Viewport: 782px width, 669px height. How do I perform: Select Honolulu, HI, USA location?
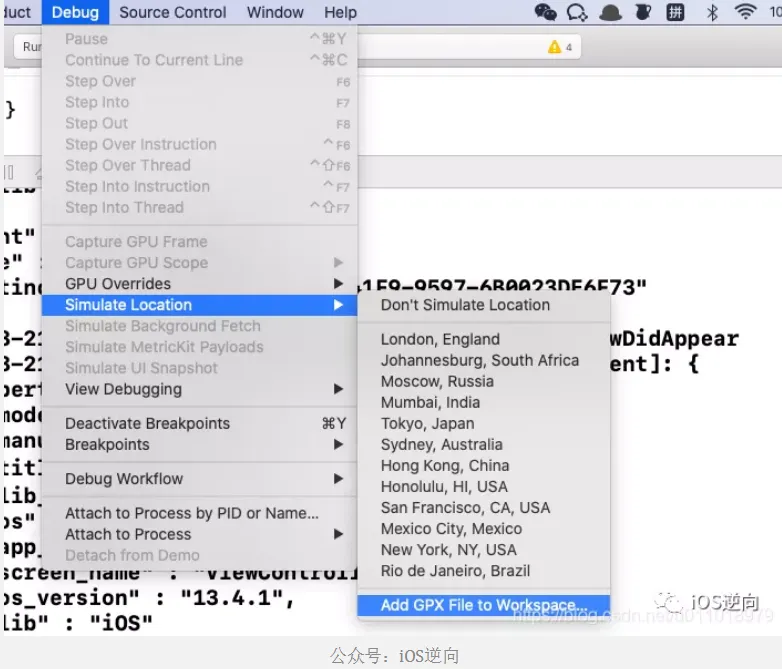[484, 486]
